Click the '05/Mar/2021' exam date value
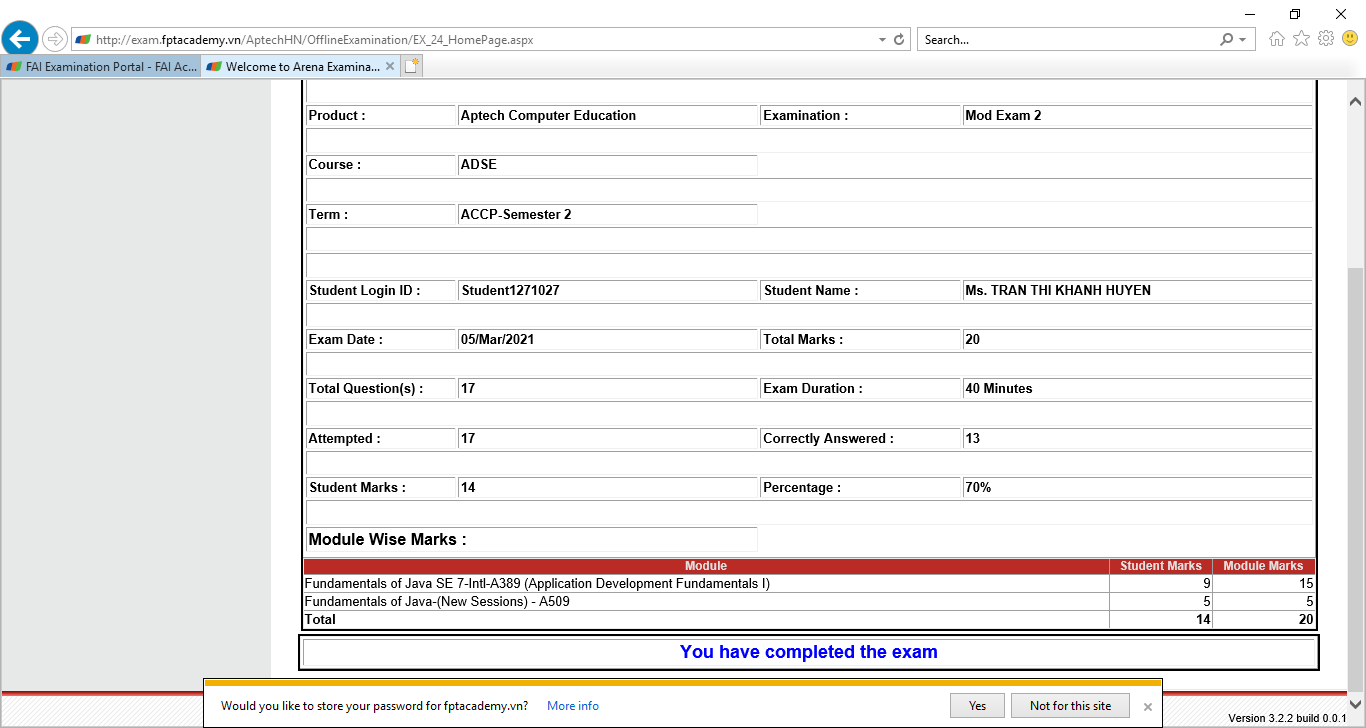Screen dimensions: 1366x728 coord(497,339)
